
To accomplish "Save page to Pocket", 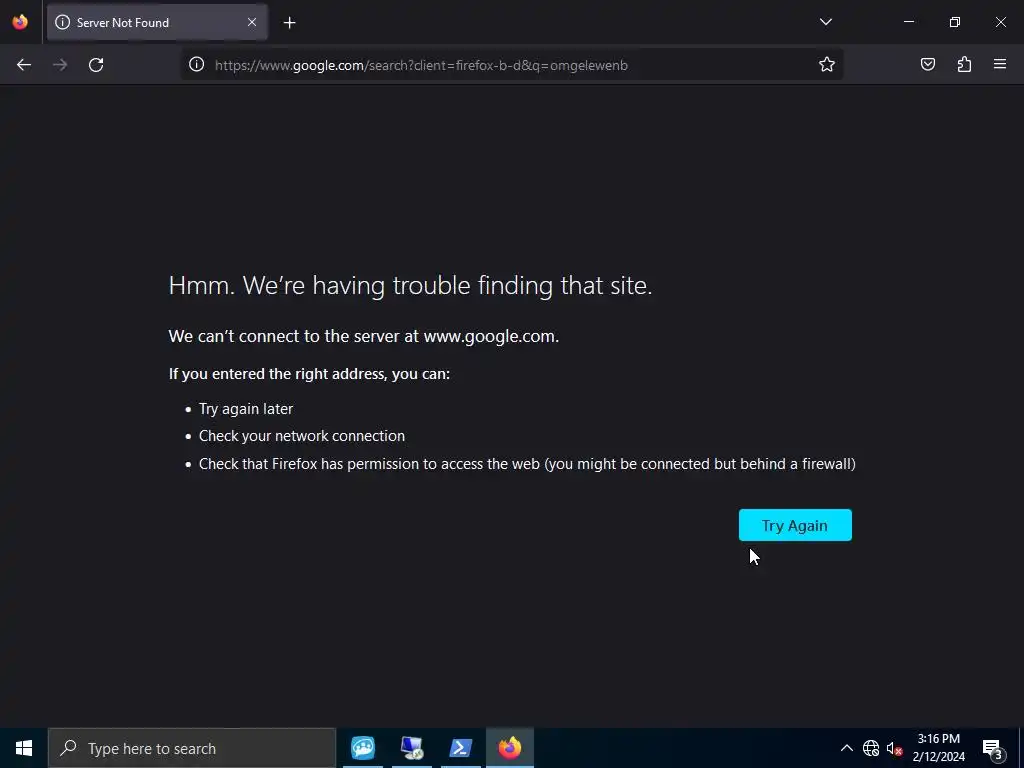I will coord(927,64).
